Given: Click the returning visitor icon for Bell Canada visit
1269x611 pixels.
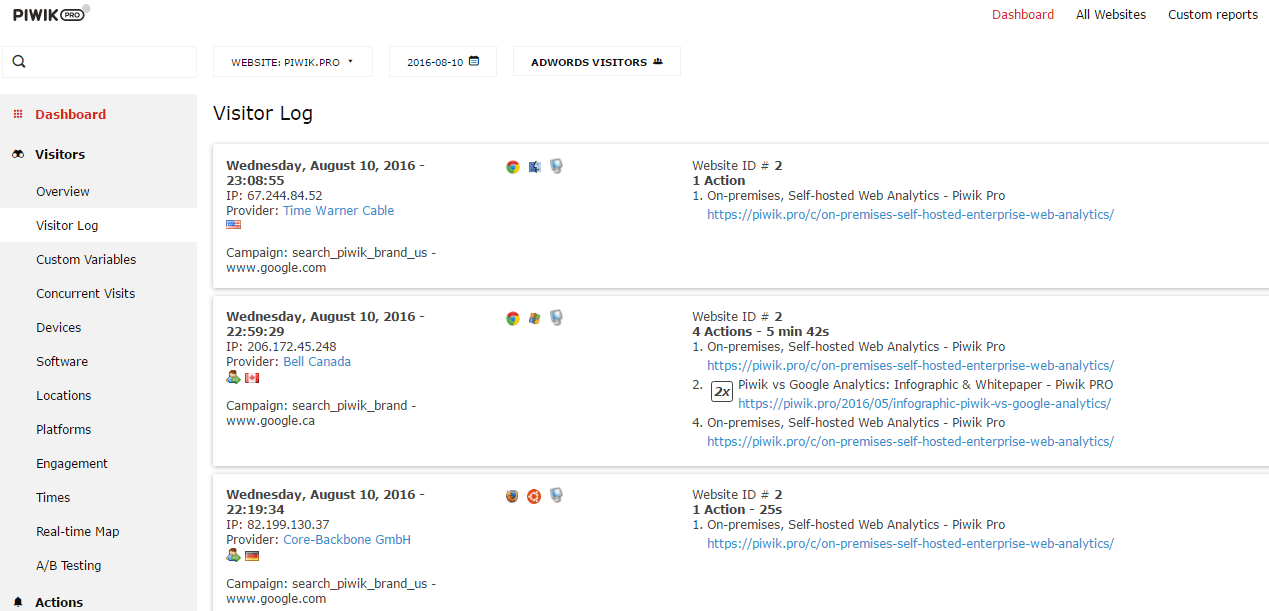Looking at the screenshot, I should click(233, 377).
